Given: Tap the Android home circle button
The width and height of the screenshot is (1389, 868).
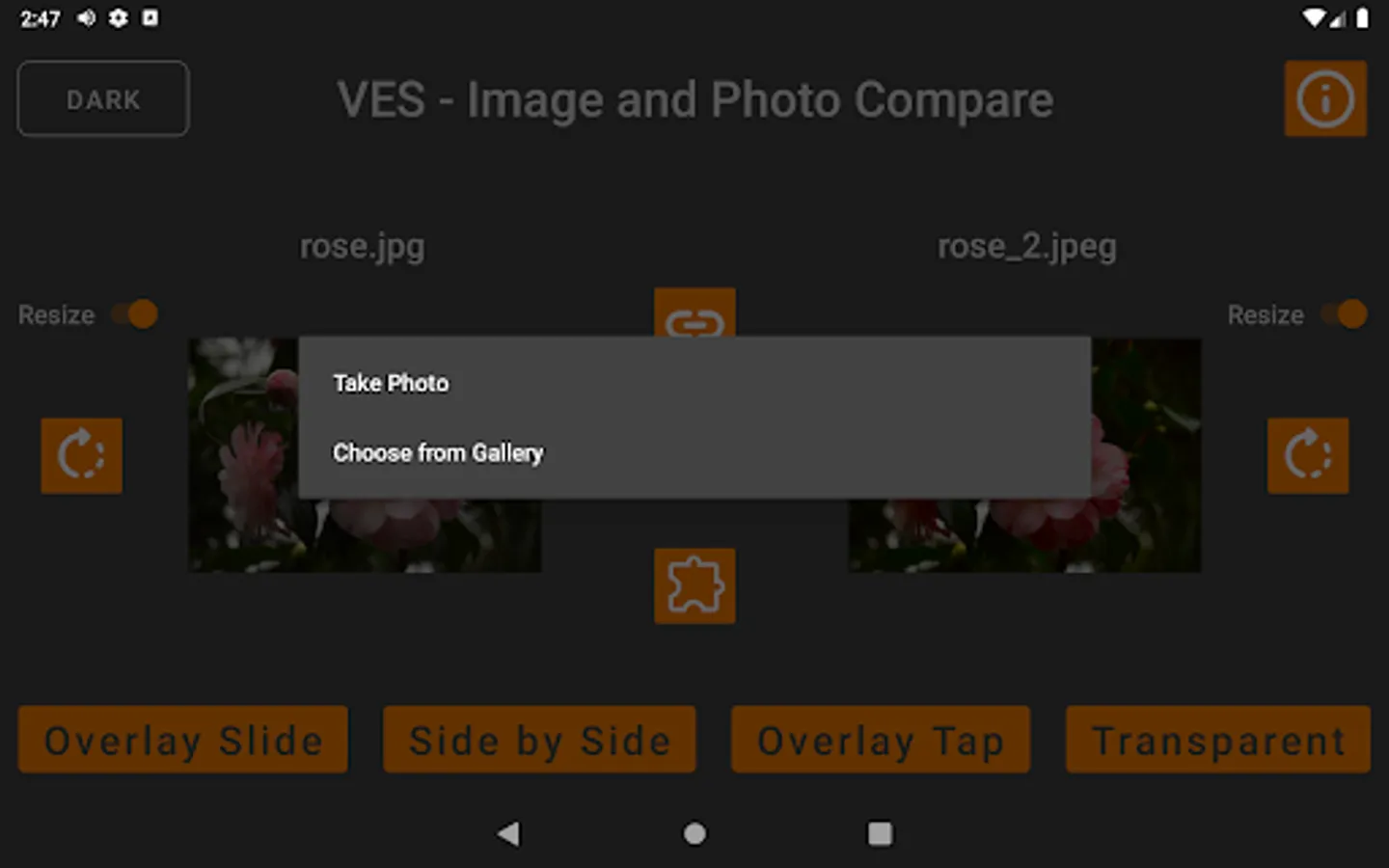Looking at the screenshot, I should coord(694,833).
